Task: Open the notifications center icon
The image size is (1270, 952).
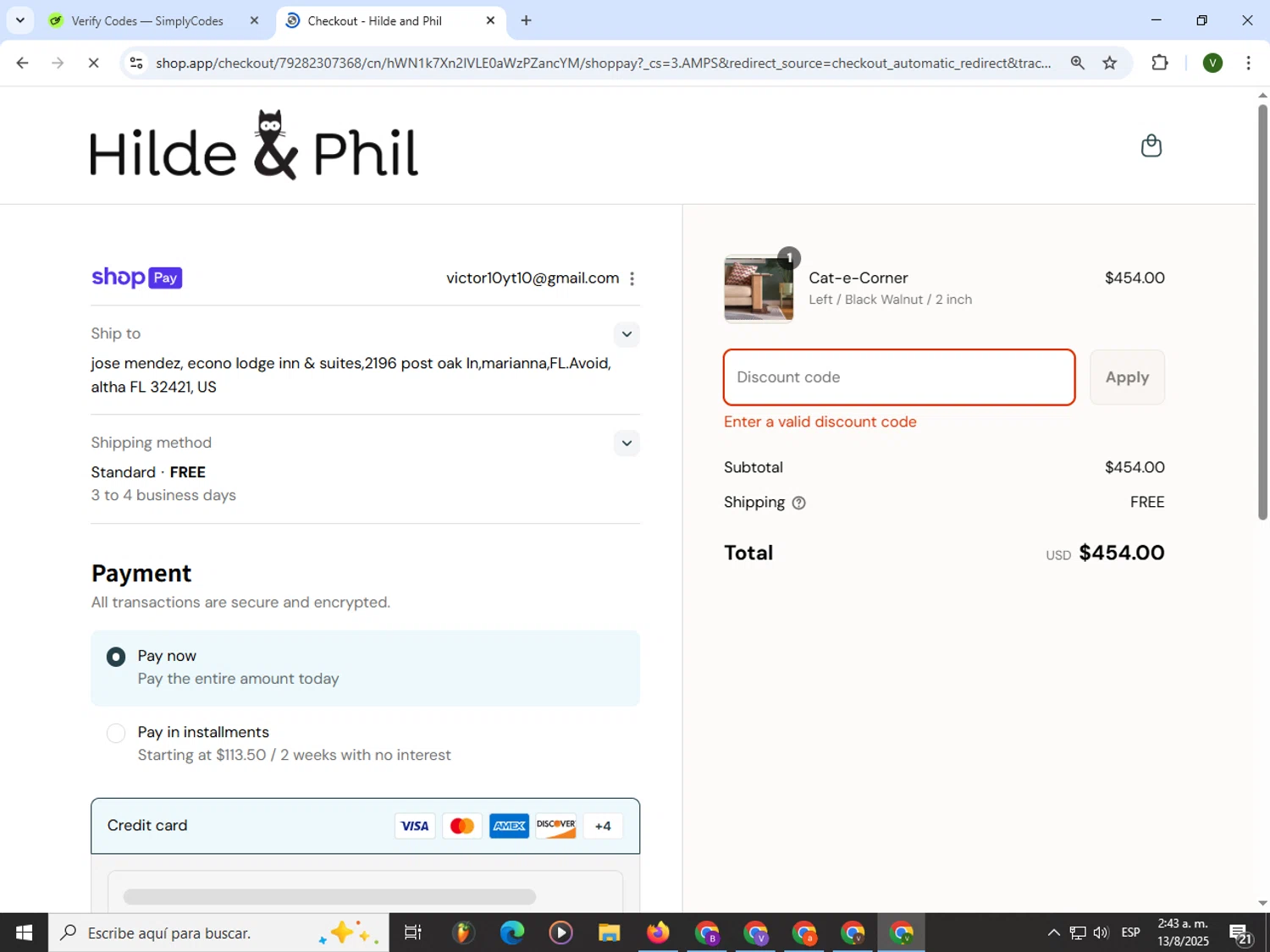Action: (1241, 933)
